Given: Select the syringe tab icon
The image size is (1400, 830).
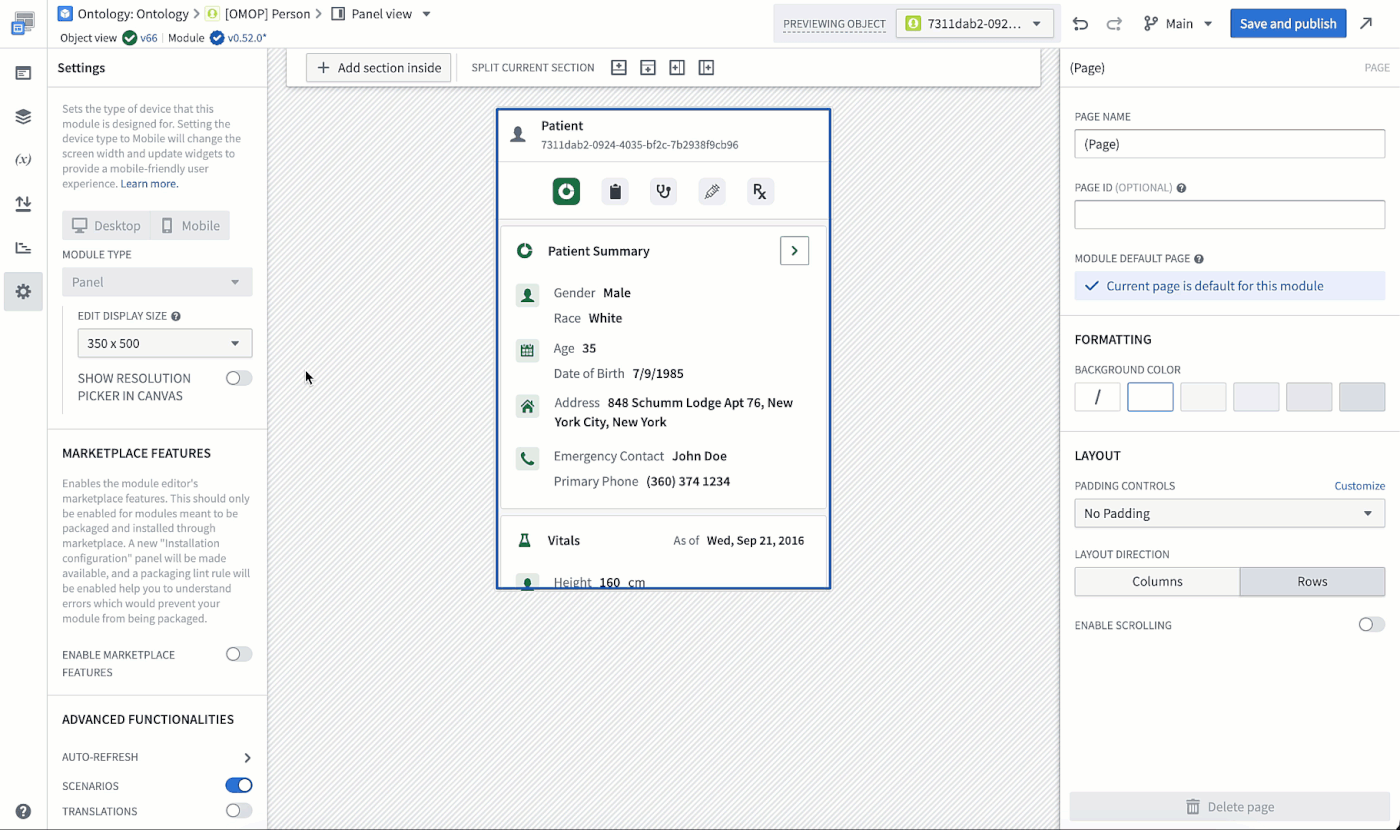Looking at the screenshot, I should (x=712, y=191).
